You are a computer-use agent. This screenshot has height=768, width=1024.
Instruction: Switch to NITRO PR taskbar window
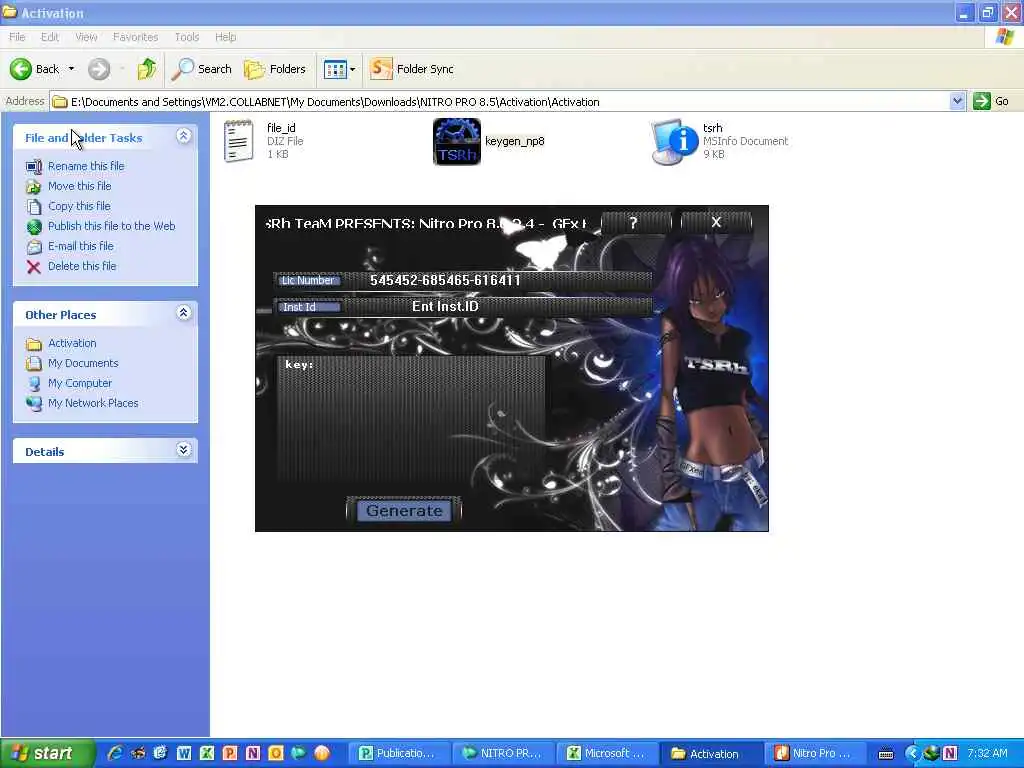(503, 754)
